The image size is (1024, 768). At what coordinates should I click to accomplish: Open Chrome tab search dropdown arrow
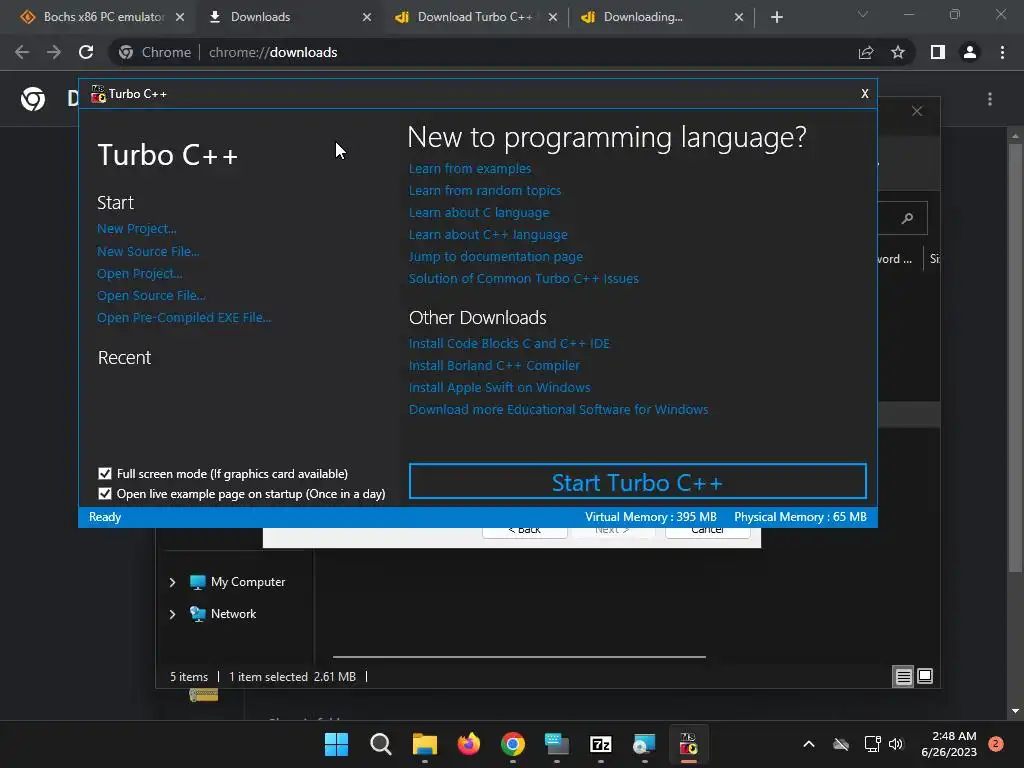click(863, 14)
